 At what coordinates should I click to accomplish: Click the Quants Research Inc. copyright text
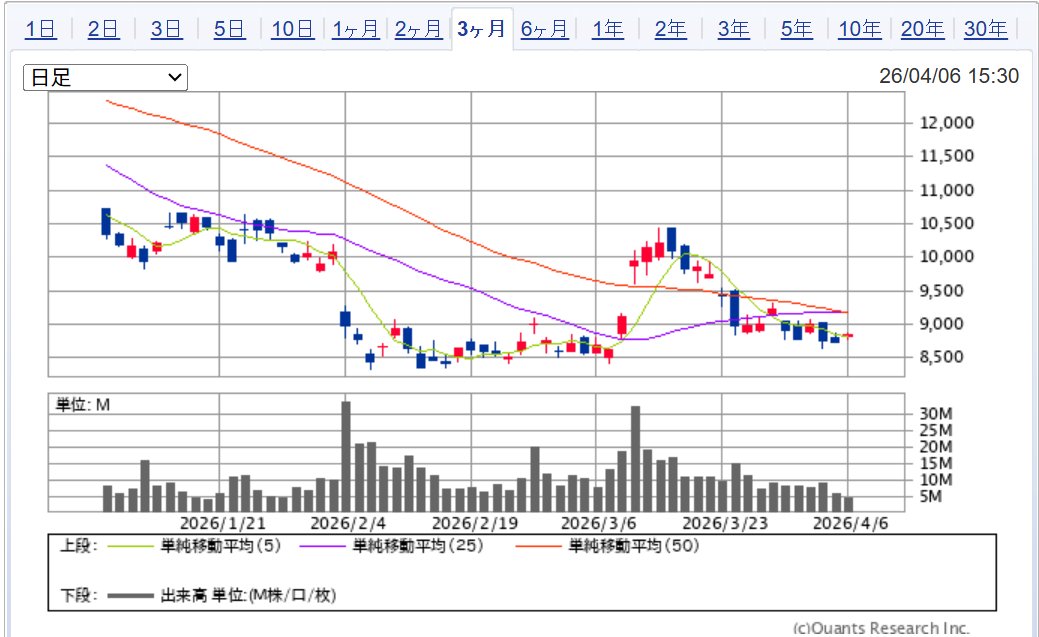[x=881, y=628]
